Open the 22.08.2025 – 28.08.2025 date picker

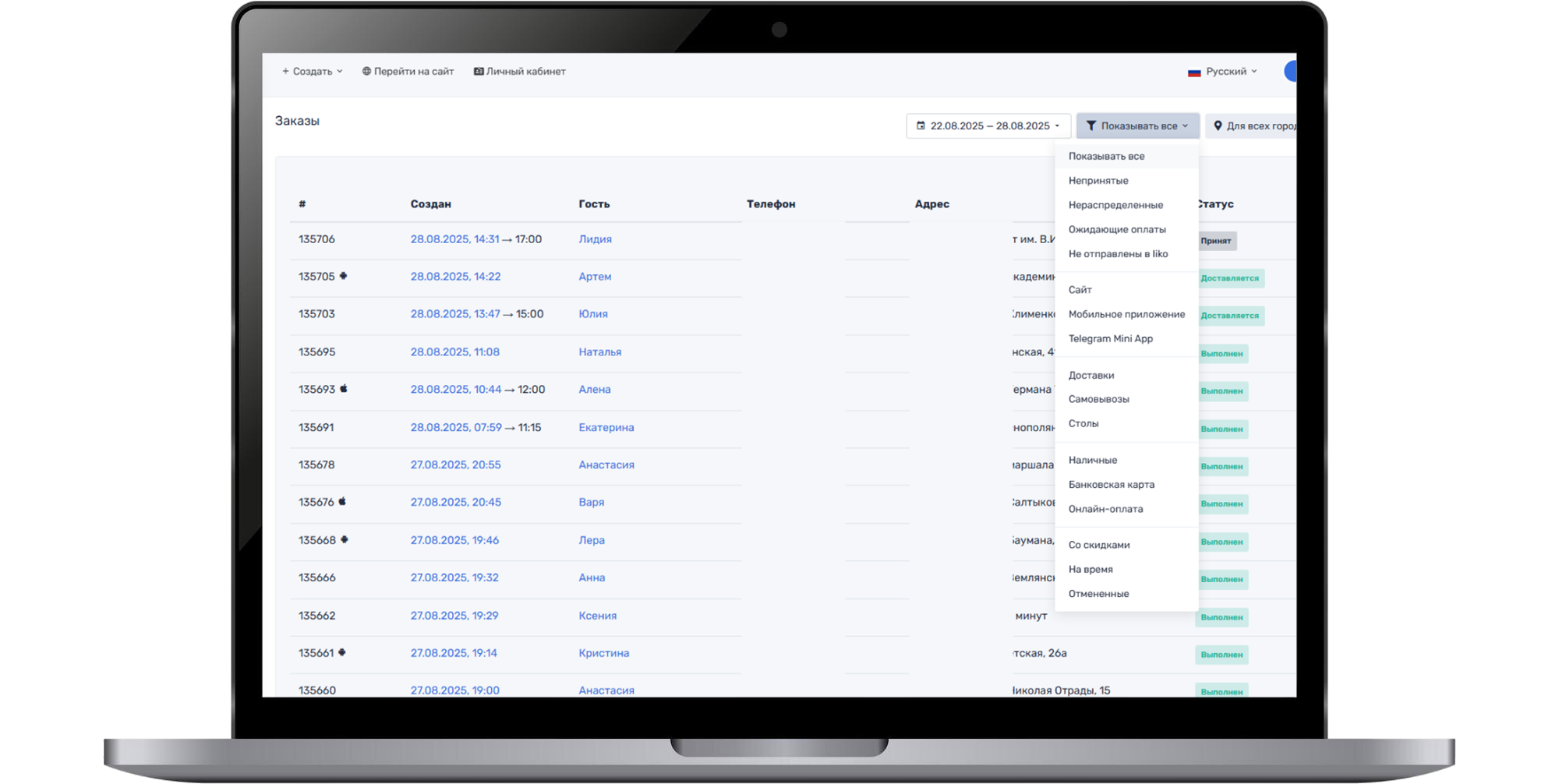click(x=989, y=126)
